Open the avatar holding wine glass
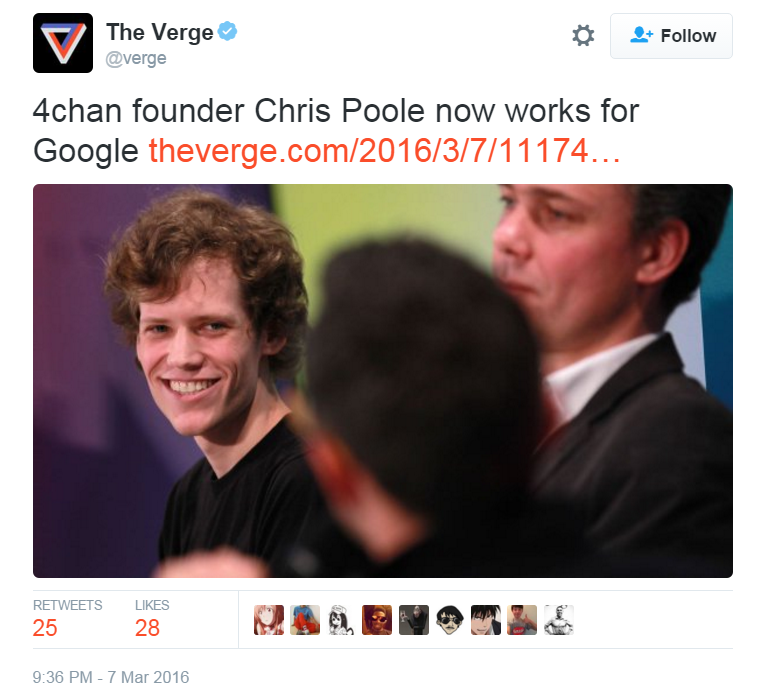Screen dimensions: 767x691 tap(414, 620)
